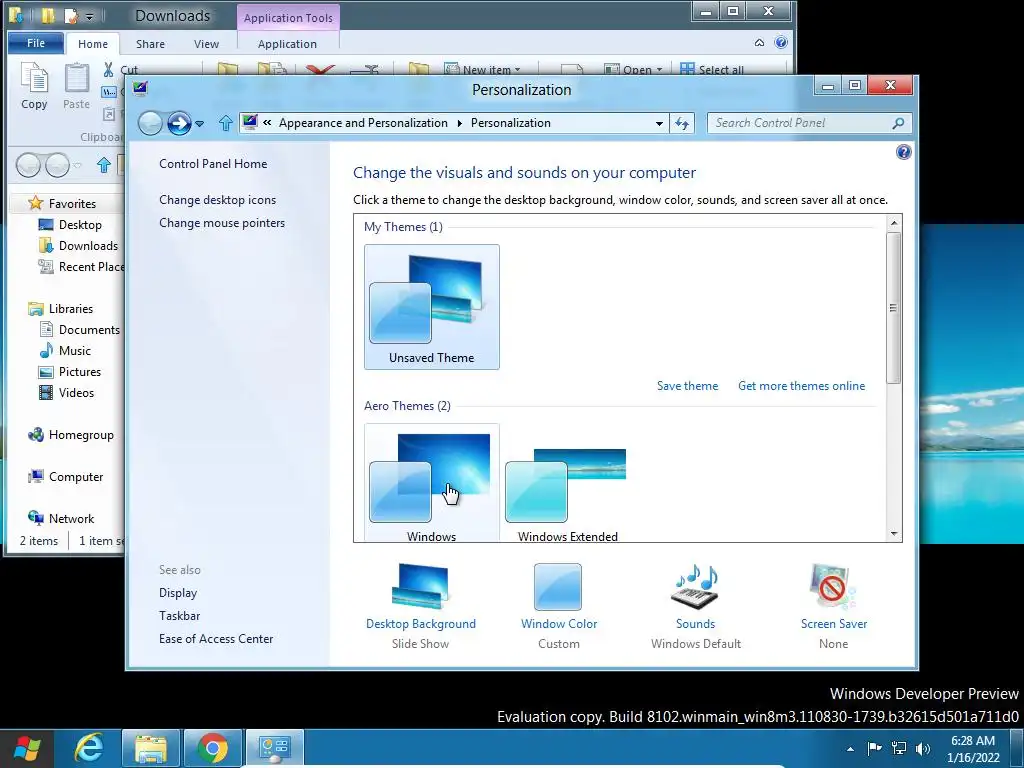This screenshot has width=1024, height=768.
Task: Open Internet Explorer from the taskbar
Action: pos(89,748)
